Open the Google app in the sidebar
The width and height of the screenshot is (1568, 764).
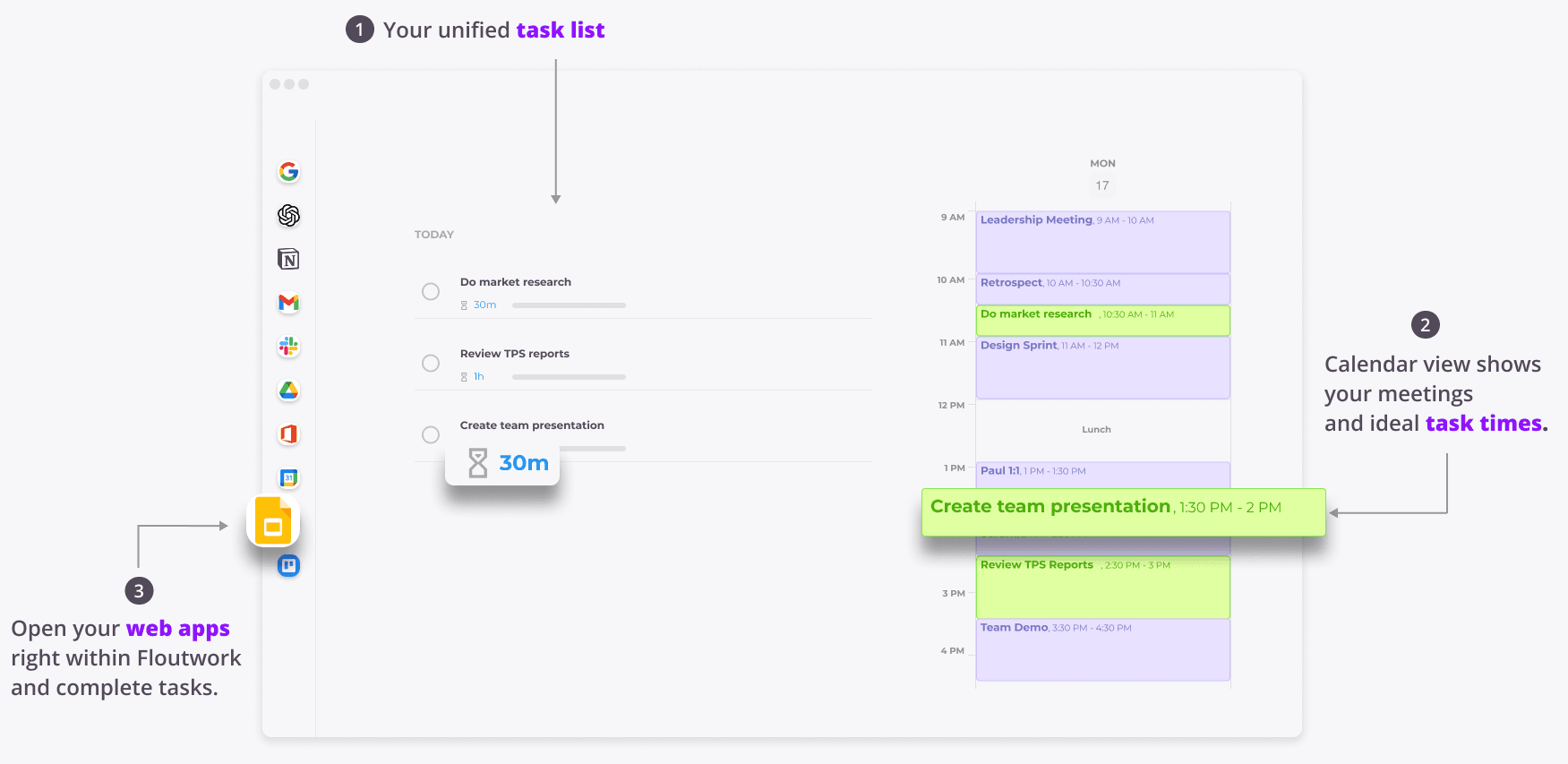click(288, 172)
